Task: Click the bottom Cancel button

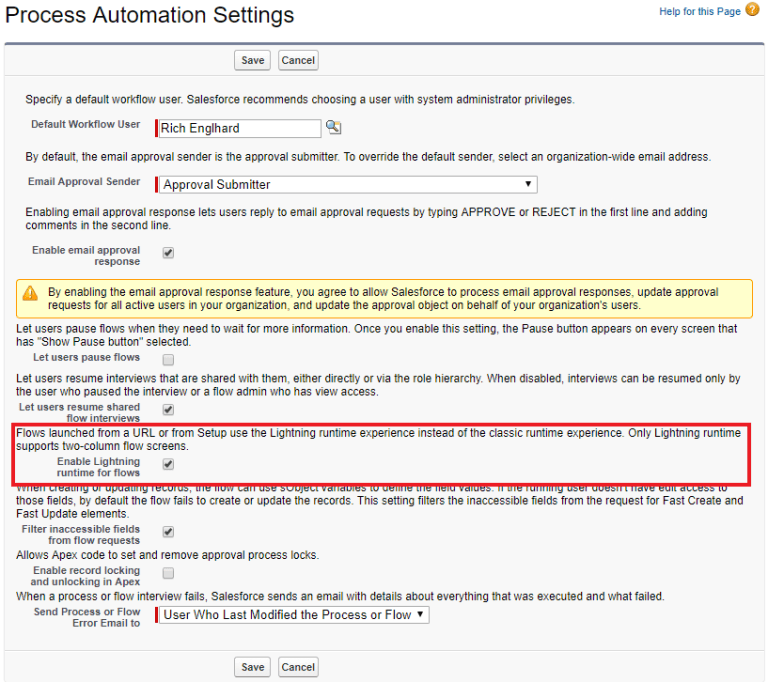Action: pos(298,667)
